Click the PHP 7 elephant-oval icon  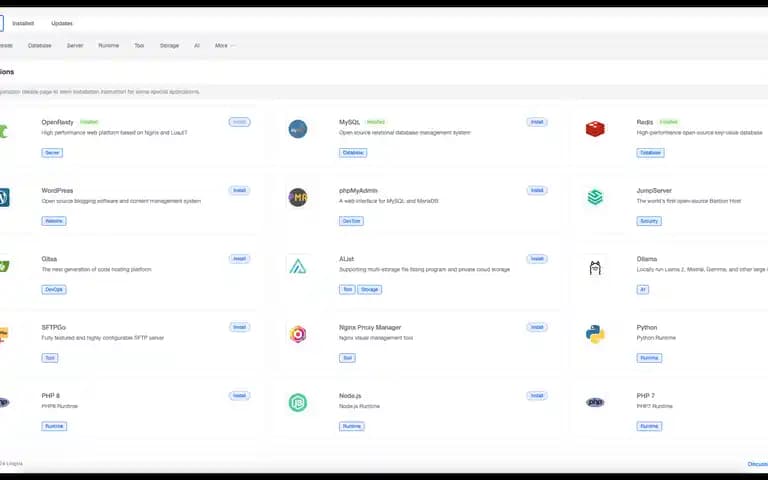point(595,402)
